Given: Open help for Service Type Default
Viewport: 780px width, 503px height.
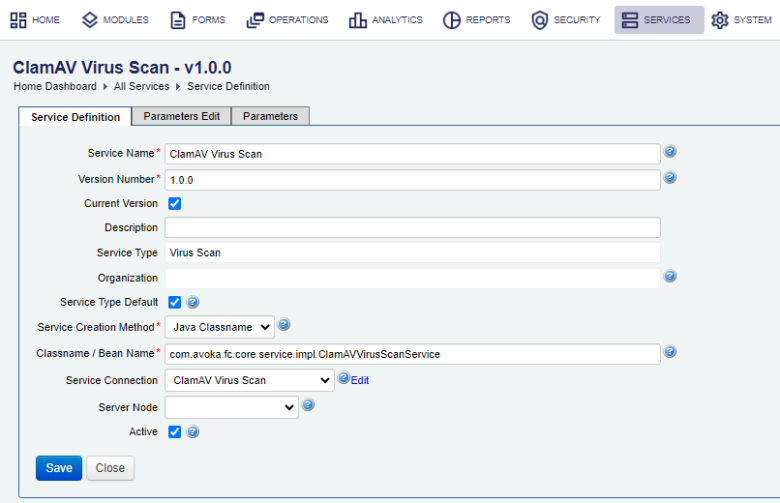Looking at the screenshot, I should pyautogui.click(x=193, y=302).
